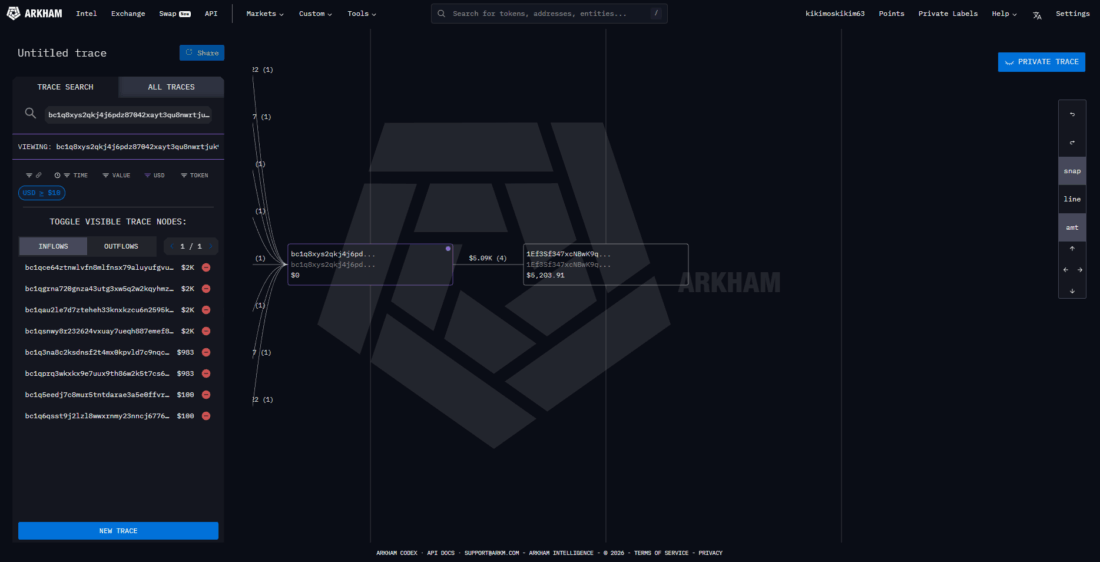Open the Intel page
Screen dimensions: 1100x562
pyautogui.click(x=86, y=13)
